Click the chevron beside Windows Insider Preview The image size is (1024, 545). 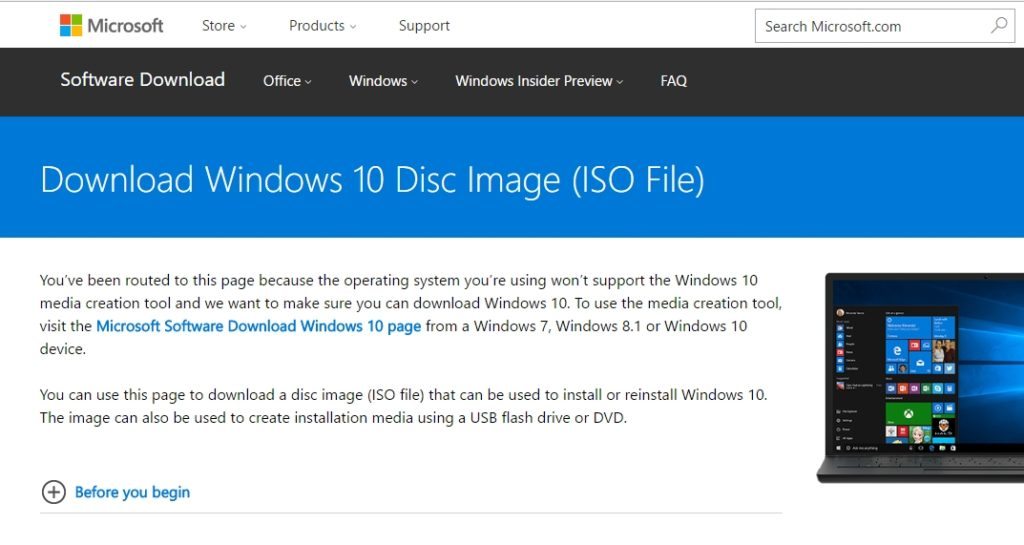pyautogui.click(x=620, y=82)
